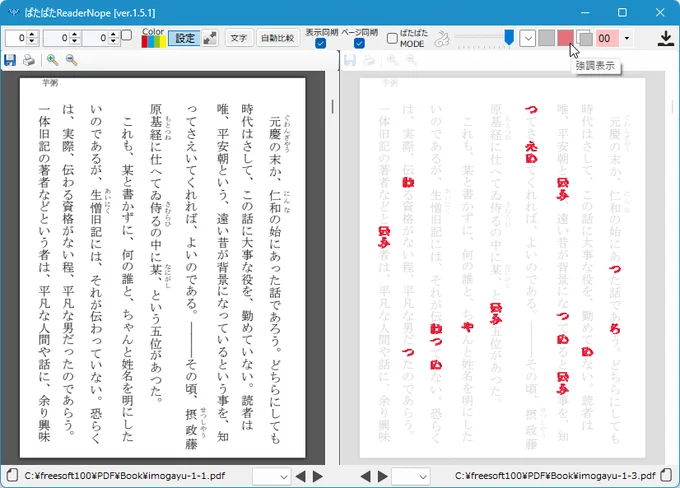Go to previous page in right pane
The image size is (680, 488).
[x=365, y=476]
